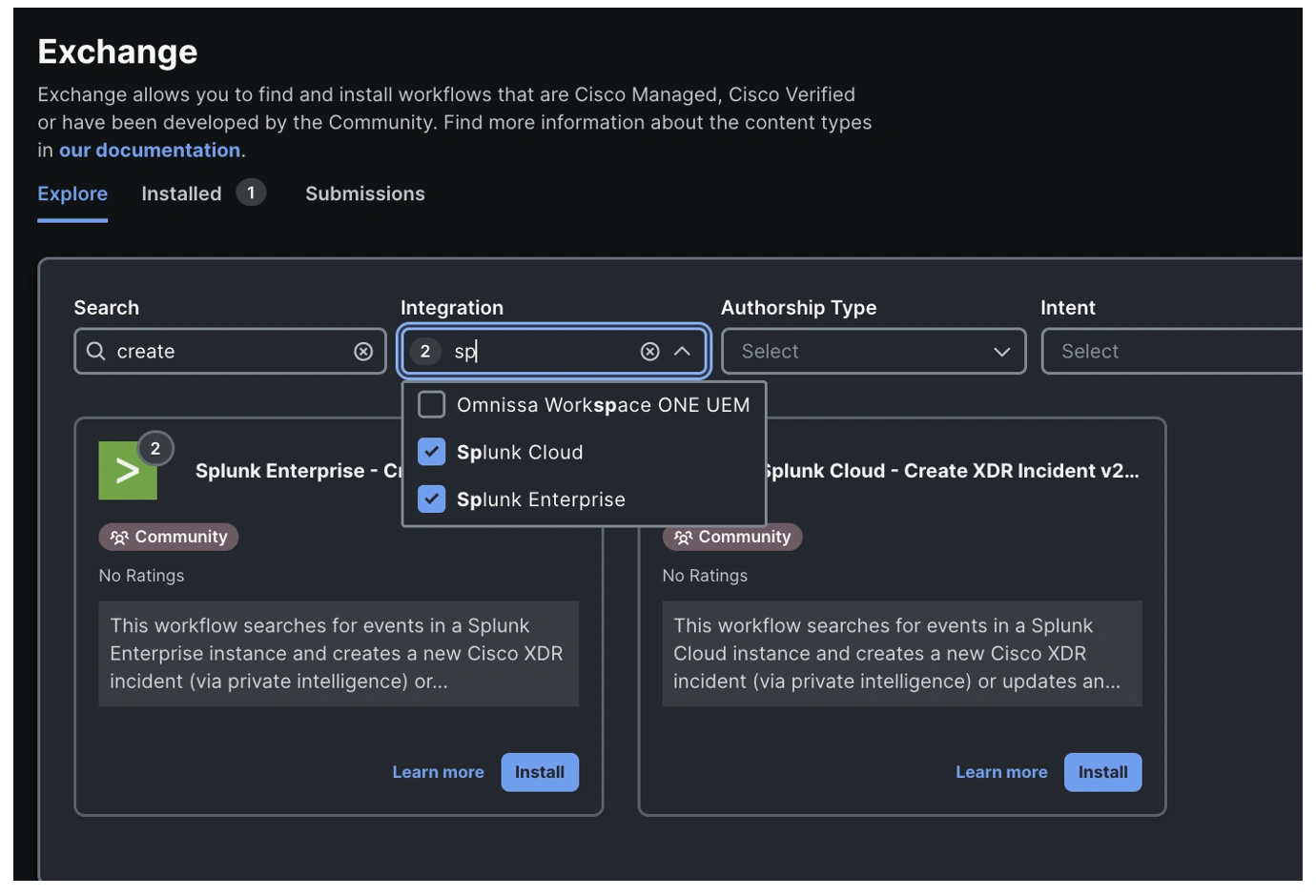Collapse the Integration list with its chevron
Screen dimensions: 1316x896
[x=683, y=351]
